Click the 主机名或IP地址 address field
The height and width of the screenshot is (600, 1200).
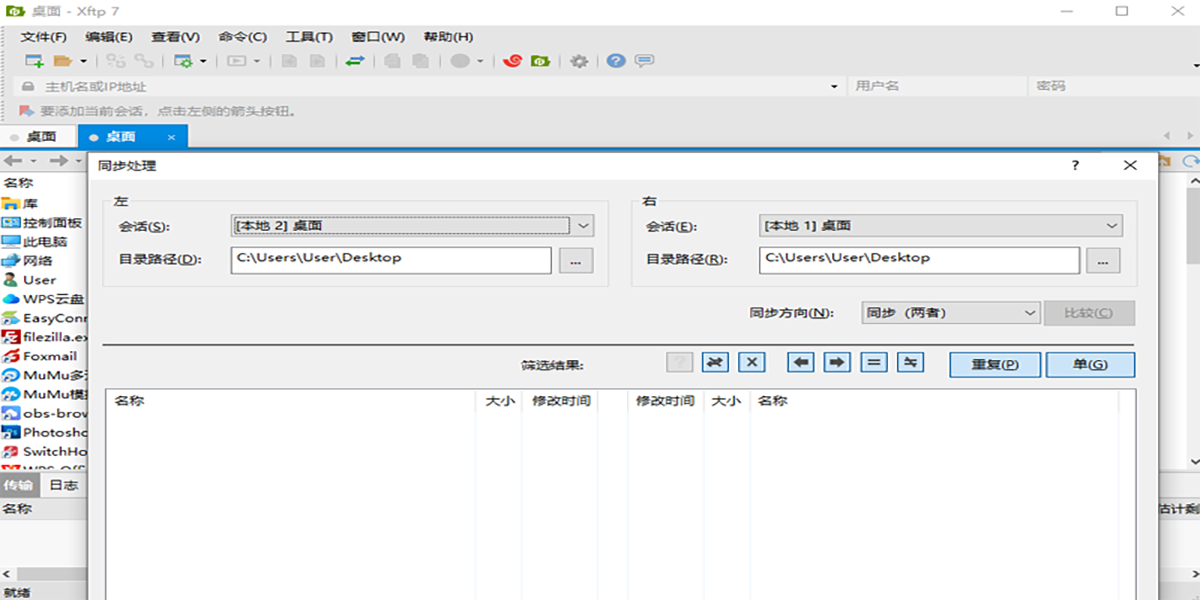430,87
